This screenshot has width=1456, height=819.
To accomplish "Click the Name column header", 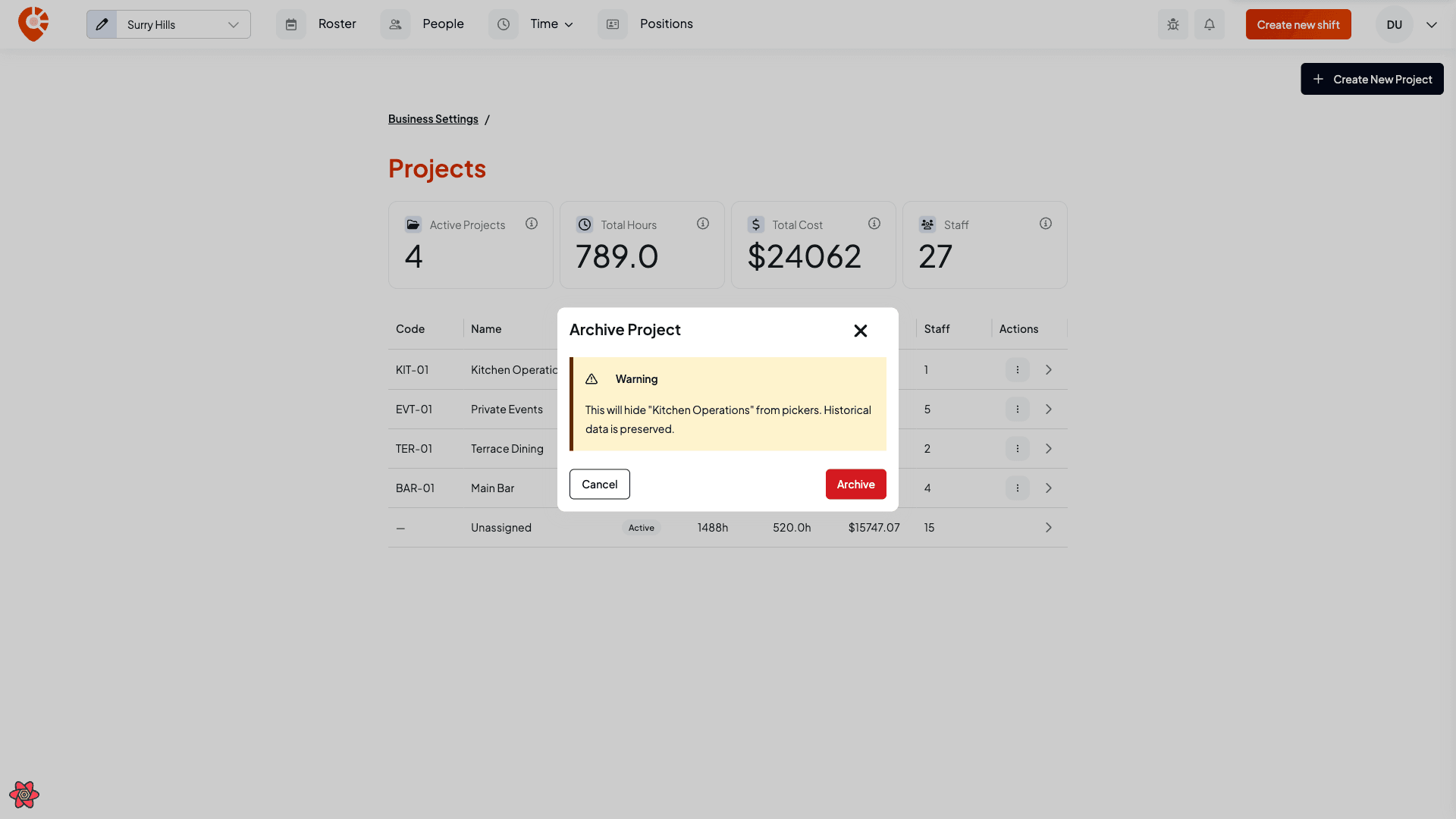I will tap(486, 329).
